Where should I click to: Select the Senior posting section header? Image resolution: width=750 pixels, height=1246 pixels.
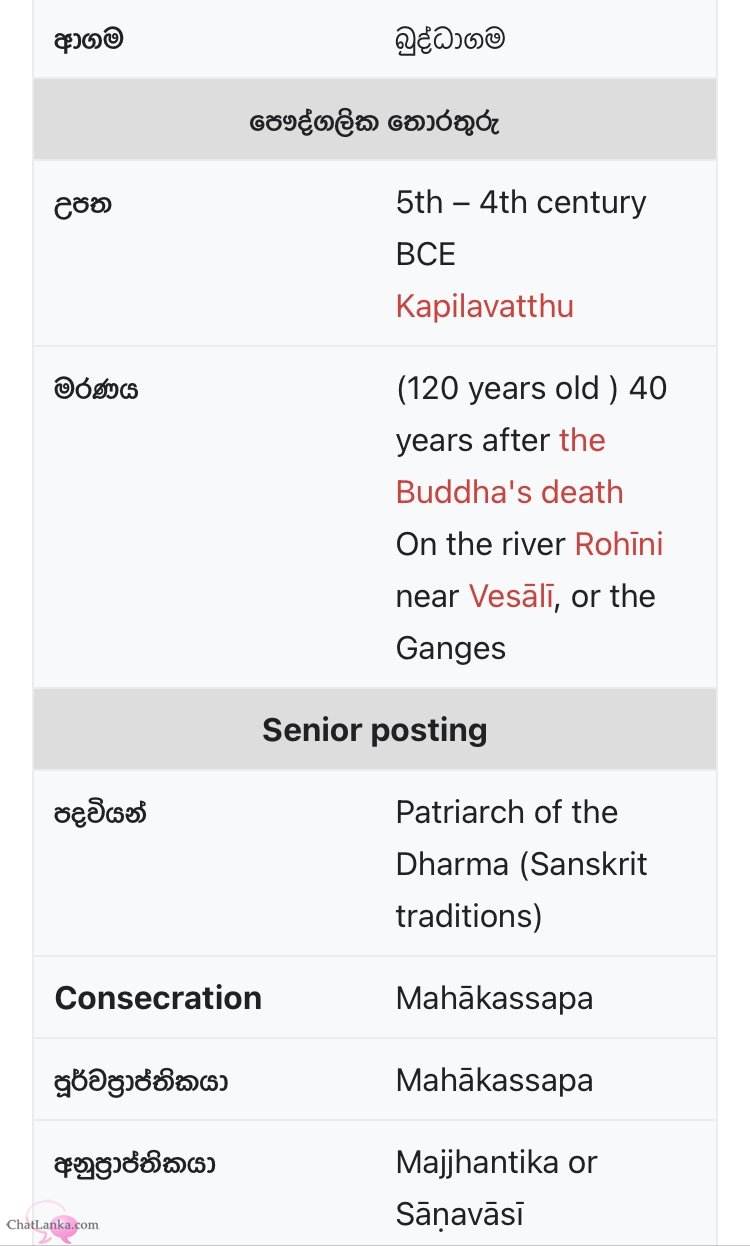(x=375, y=730)
